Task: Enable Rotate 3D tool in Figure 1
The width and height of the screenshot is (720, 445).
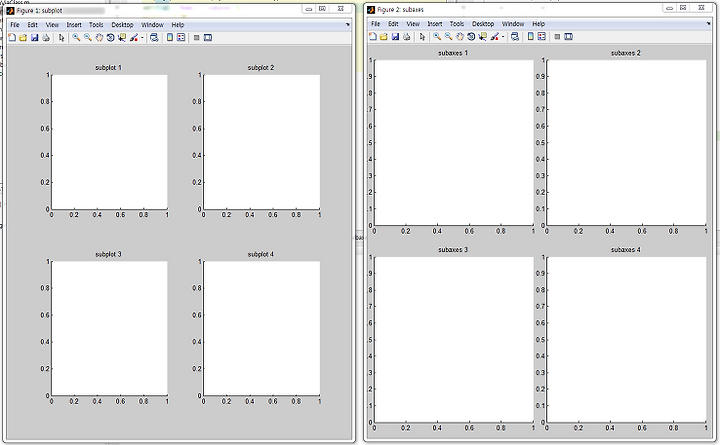Action: pyautogui.click(x=110, y=38)
